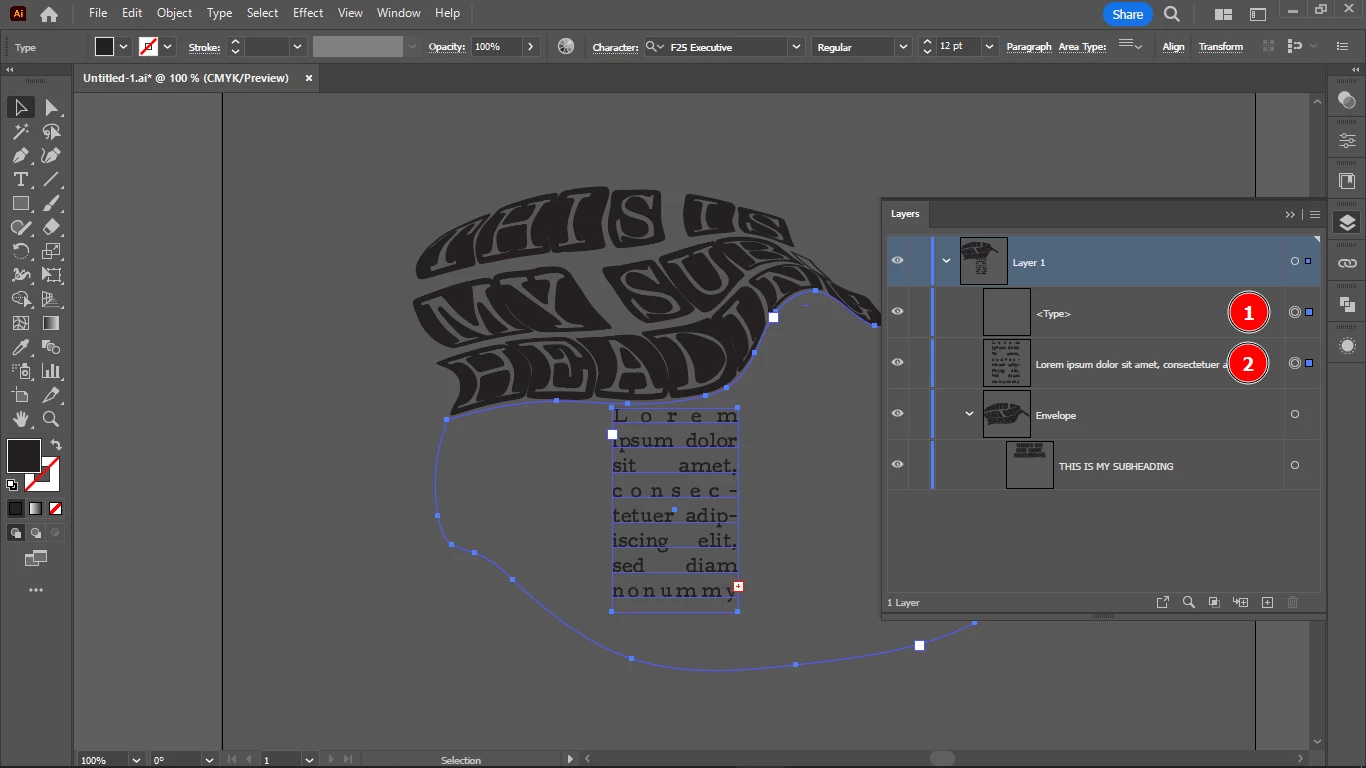
Task: Click the Create New Layer icon
Action: 1267,602
